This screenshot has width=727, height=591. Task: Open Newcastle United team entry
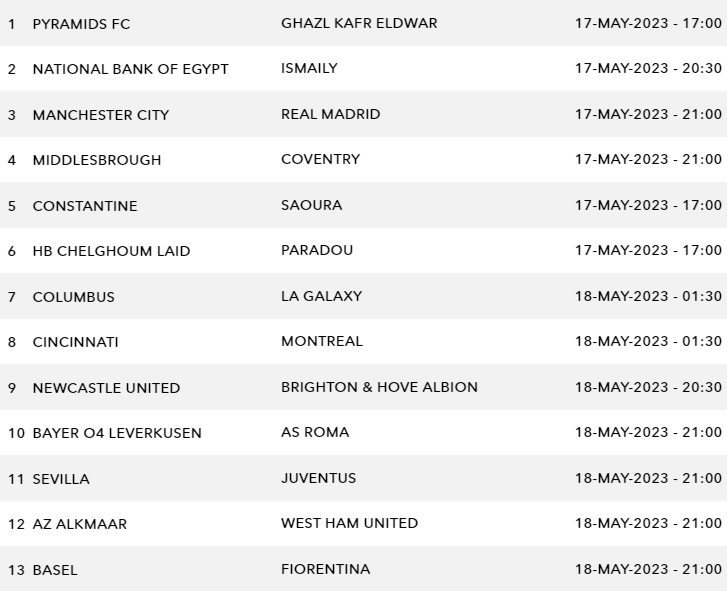coord(106,388)
